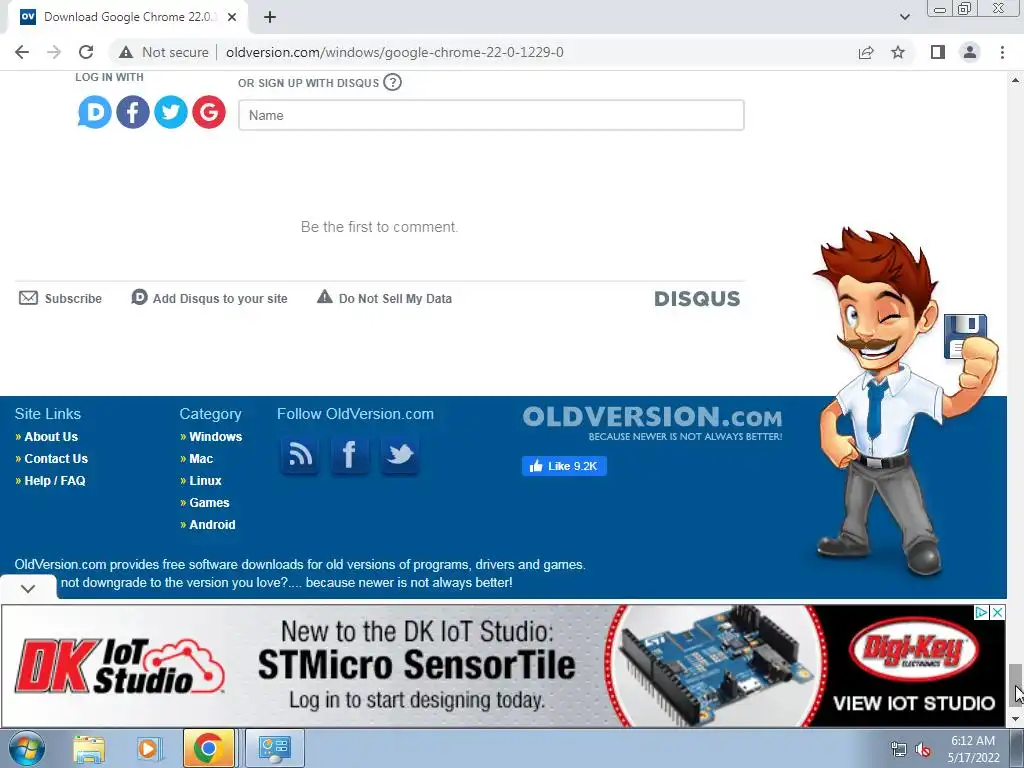Log in with the Twitter icon
This screenshot has height=768, width=1024.
(x=170, y=112)
